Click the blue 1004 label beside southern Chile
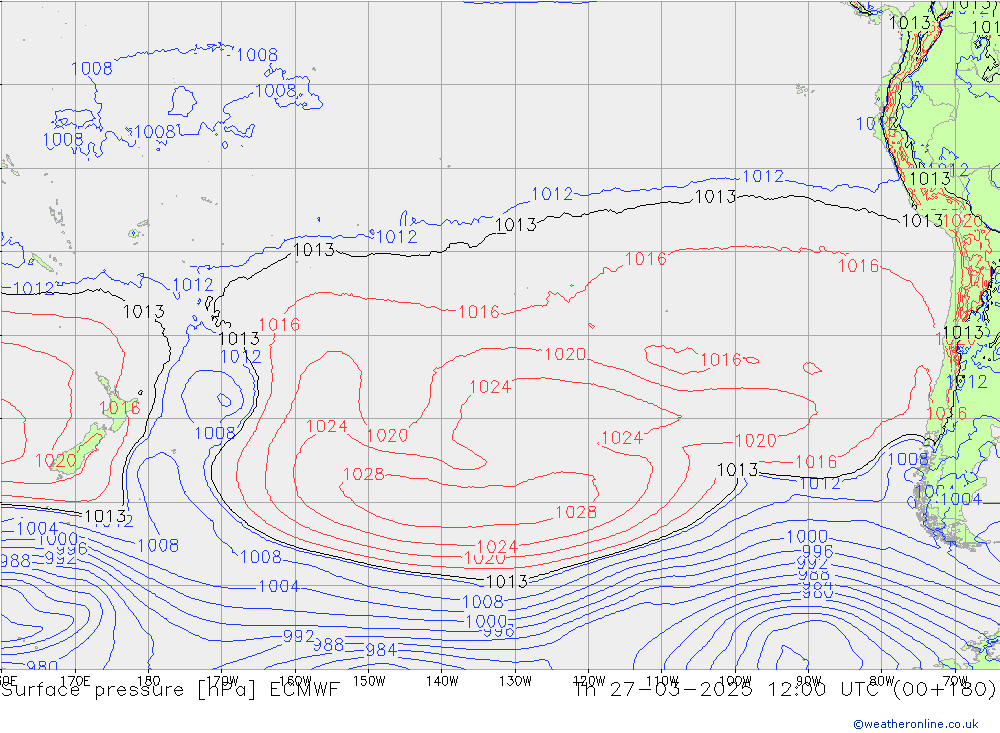1000x733 pixels. [x=961, y=499]
